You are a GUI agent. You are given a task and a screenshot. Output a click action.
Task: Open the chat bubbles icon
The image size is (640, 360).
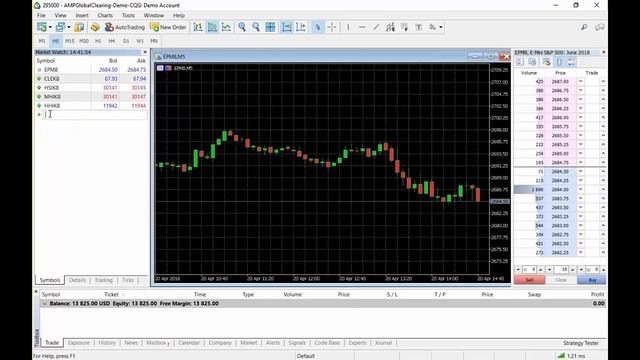(600, 27)
